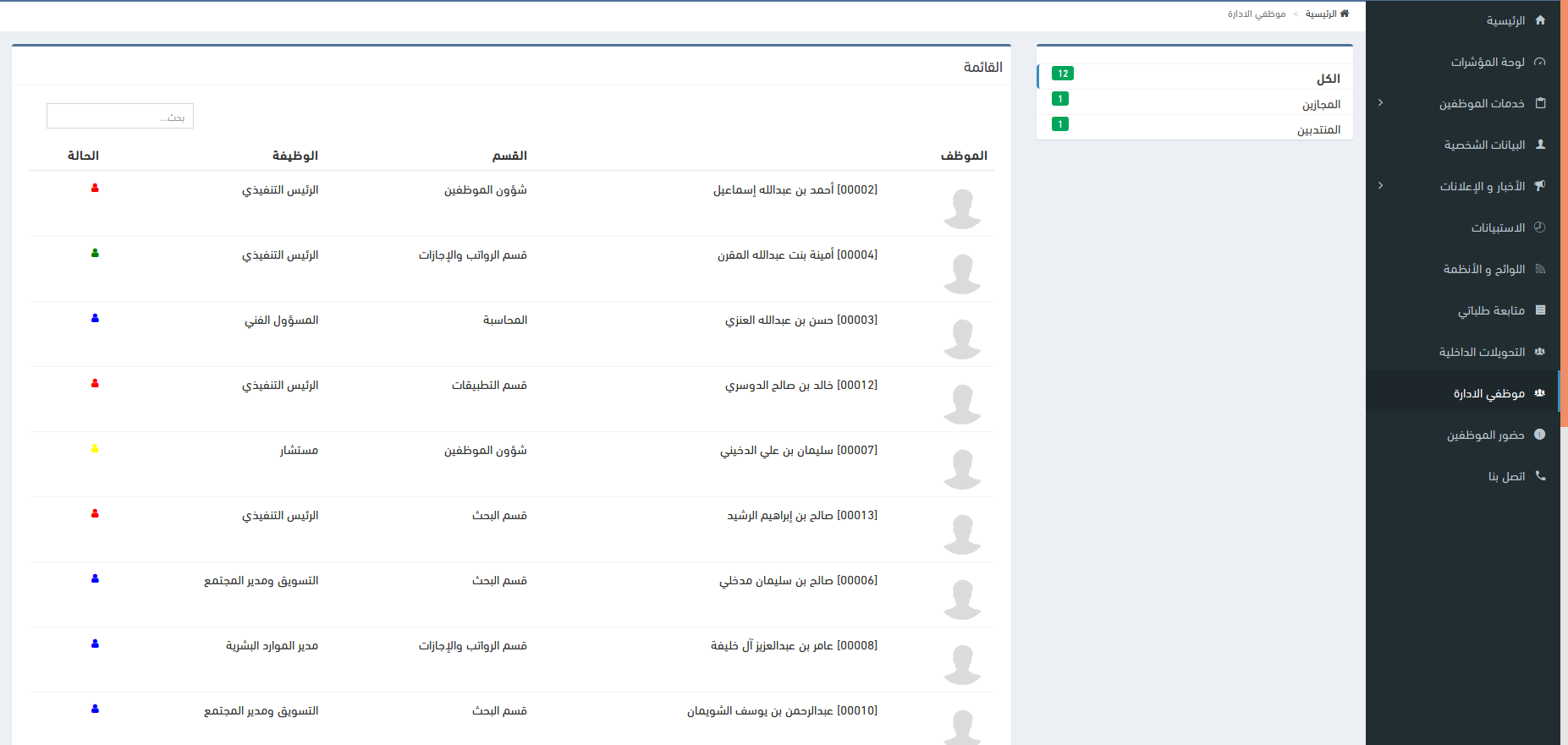This screenshot has width=1568, height=745.
Task: Click the yellow status icon for employee 00007
Action: [95, 449]
